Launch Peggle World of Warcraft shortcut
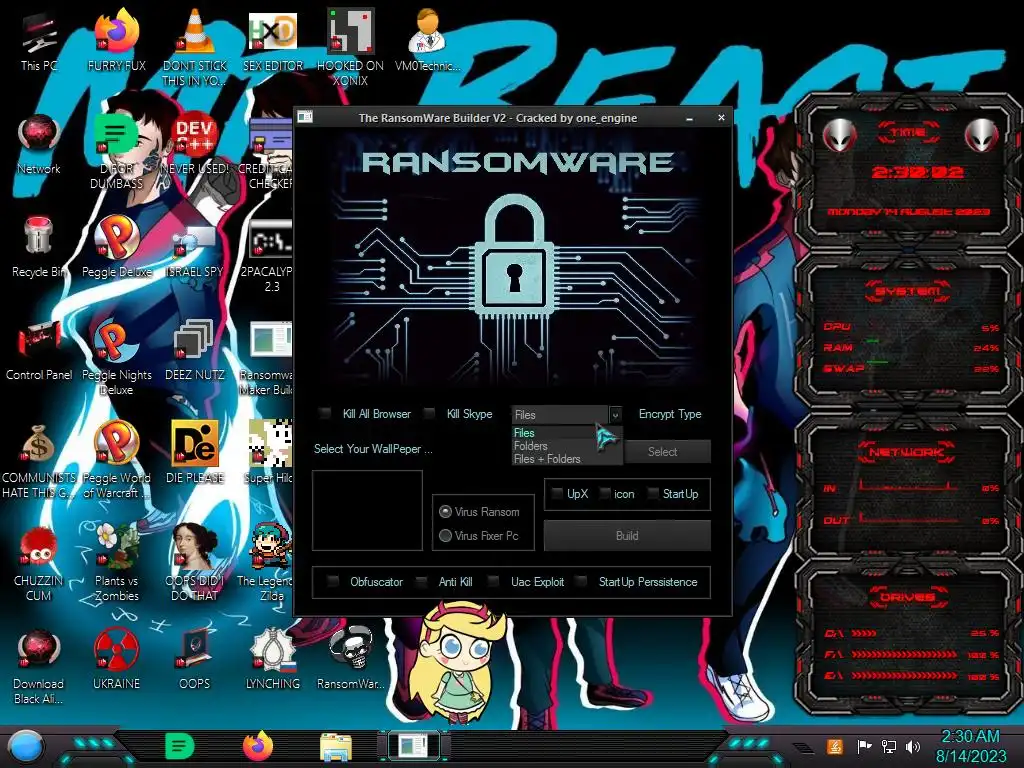Viewport: 1024px width, 768px height. pyautogui.click(x=117, y=461)
